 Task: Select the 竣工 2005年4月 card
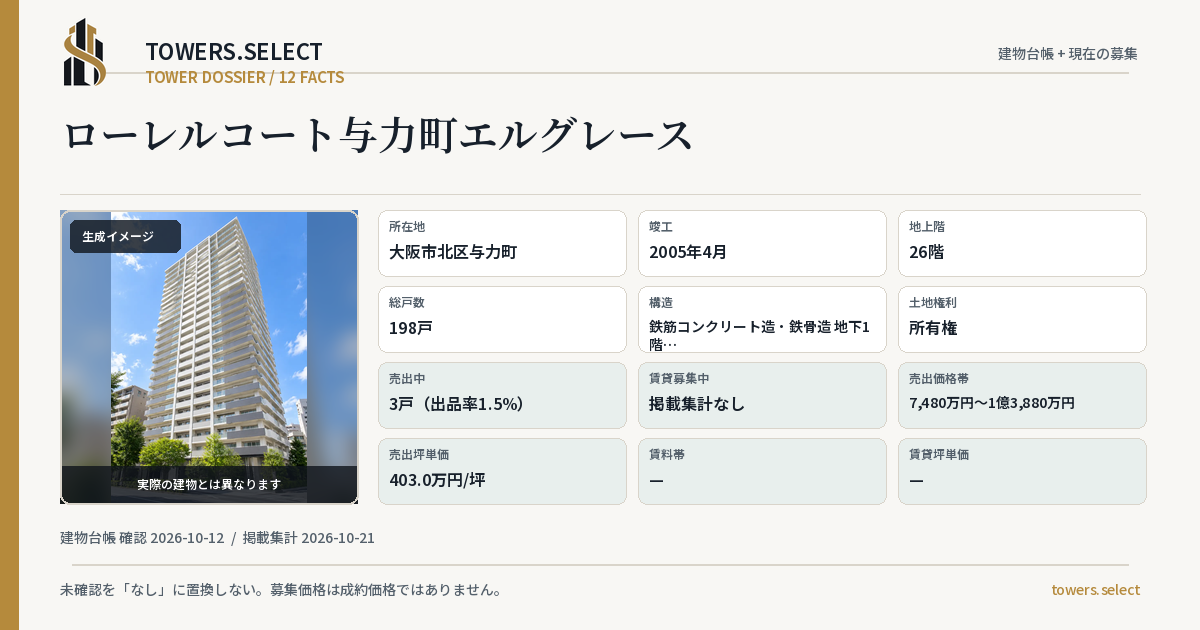(762, 243)
